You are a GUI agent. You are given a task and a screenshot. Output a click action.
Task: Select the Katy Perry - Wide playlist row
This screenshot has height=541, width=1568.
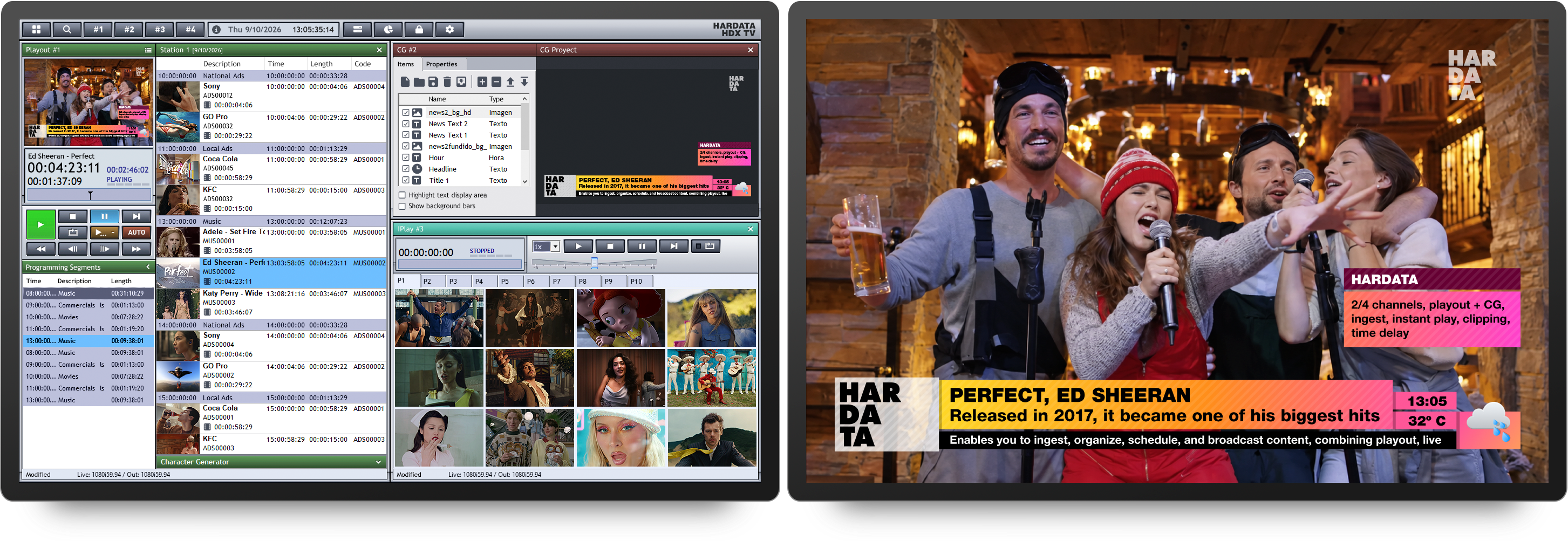pyautogui.click(x=271, y=303)
